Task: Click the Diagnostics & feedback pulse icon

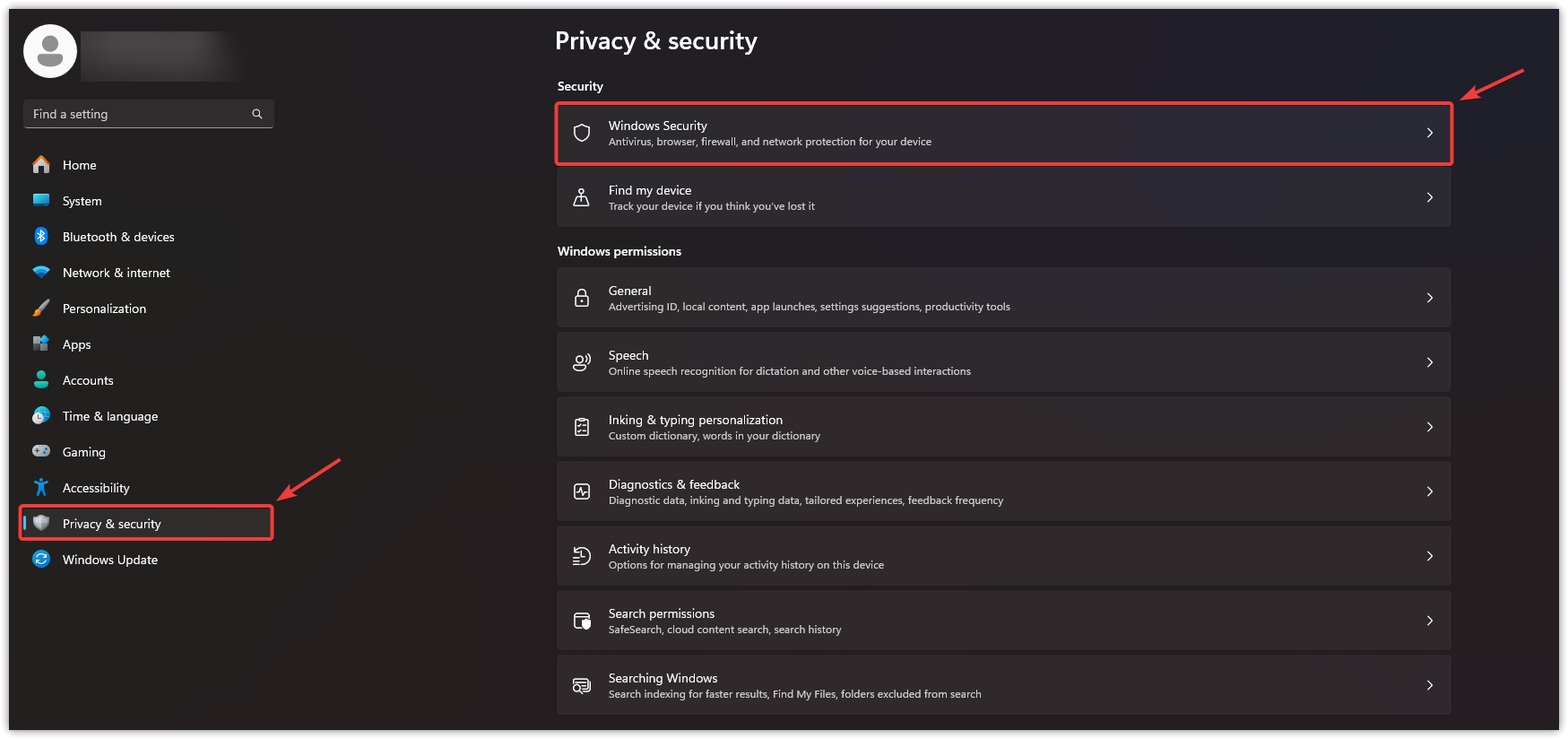Action: [582, 491]
